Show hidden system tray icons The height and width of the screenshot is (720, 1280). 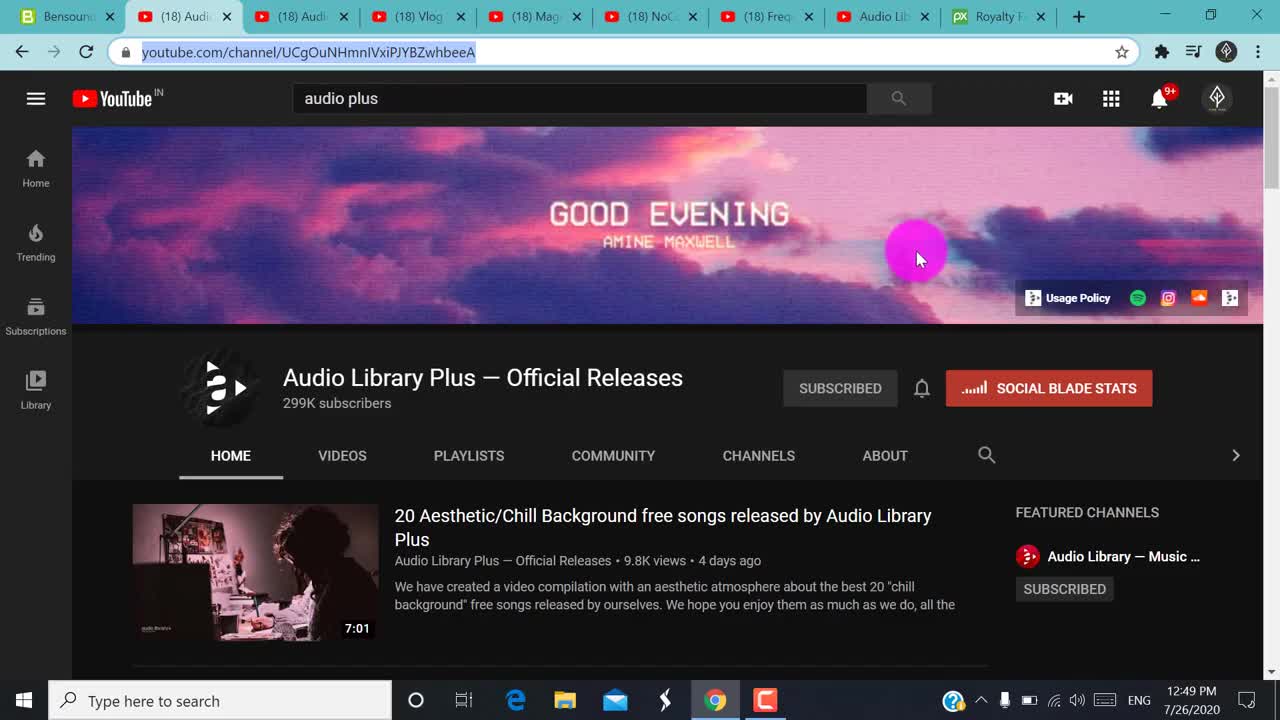[981, 700]
